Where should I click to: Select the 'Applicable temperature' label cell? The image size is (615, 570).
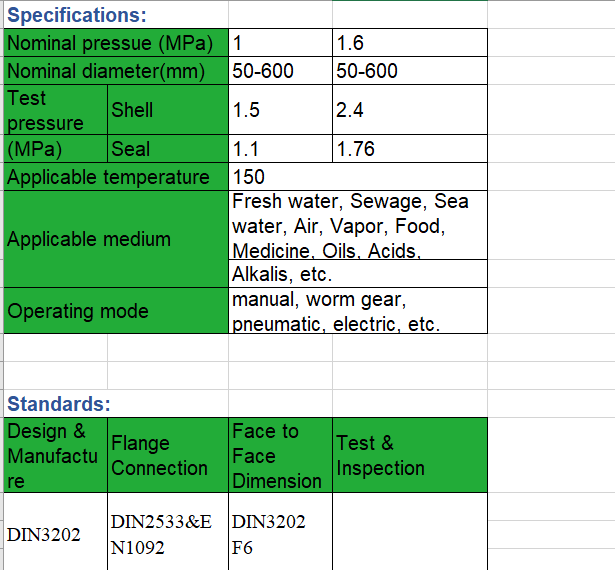pos(116,177)
